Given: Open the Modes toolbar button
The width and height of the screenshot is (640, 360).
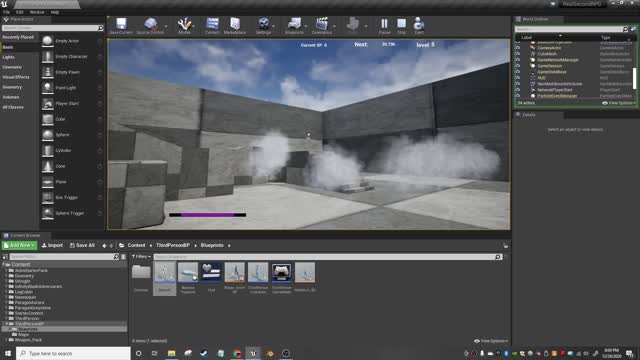Looking at the screenshot, I should (x=184, y=26).
